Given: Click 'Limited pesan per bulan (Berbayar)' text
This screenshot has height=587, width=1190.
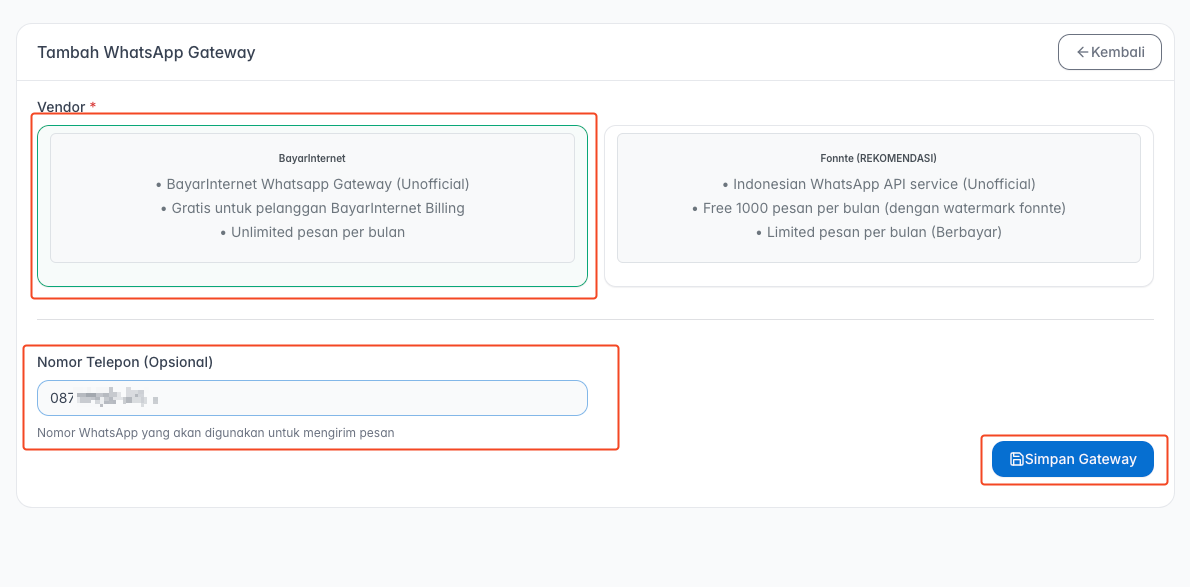Looking at the screenshot, I should 878,232.
